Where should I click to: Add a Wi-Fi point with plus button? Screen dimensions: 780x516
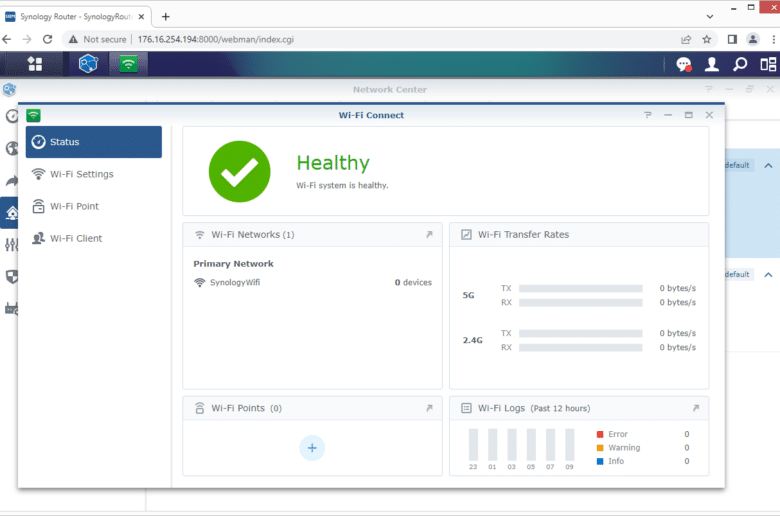[312, 448]
